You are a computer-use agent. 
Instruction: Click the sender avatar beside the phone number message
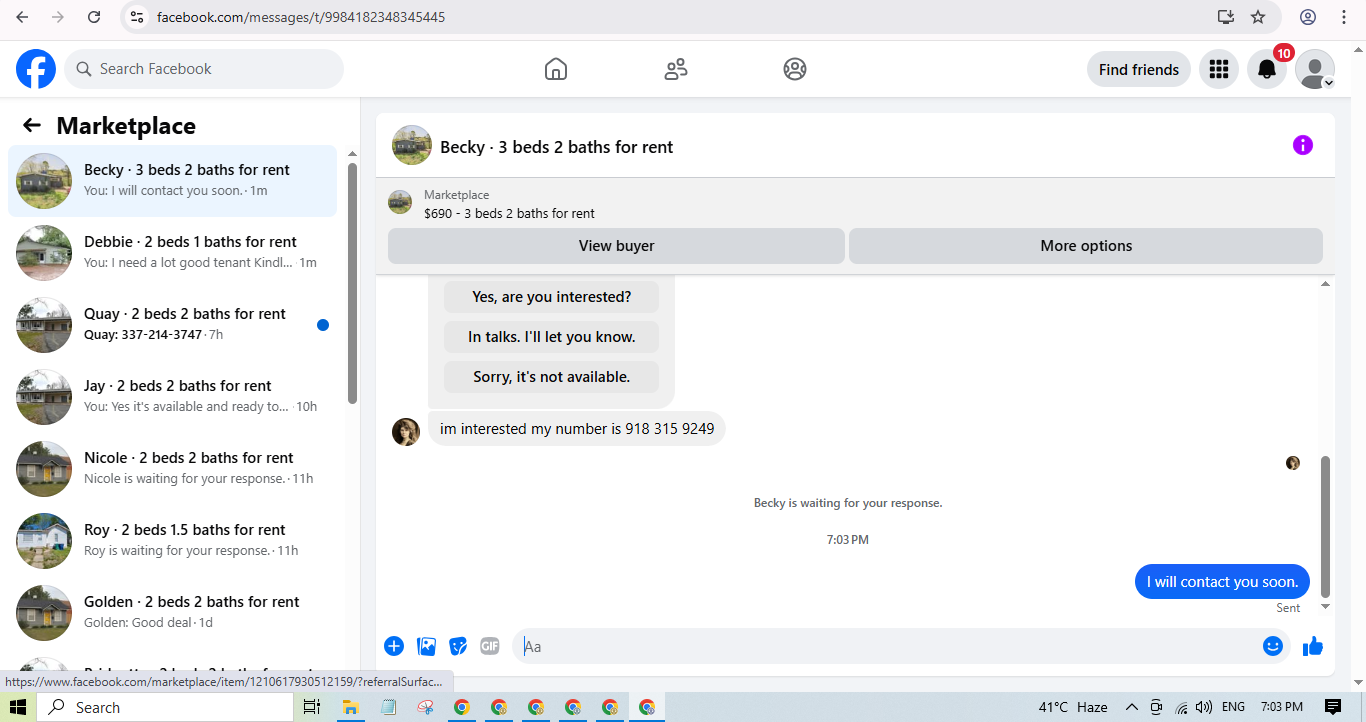pos(406,432)
